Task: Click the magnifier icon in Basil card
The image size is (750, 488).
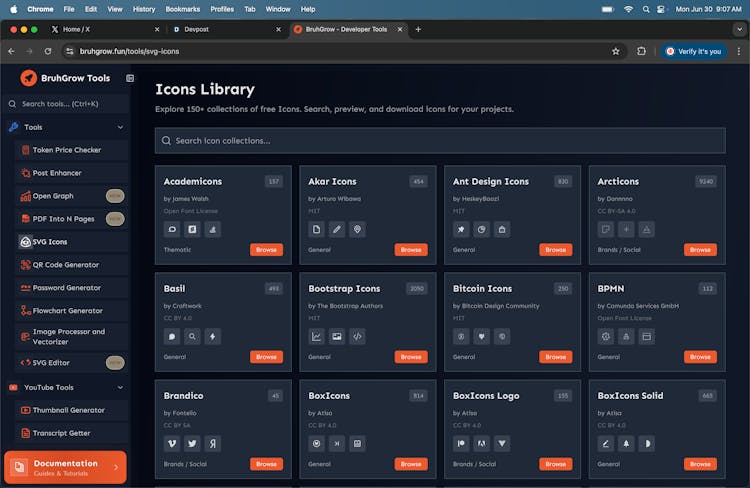Action: pos(192,336)
